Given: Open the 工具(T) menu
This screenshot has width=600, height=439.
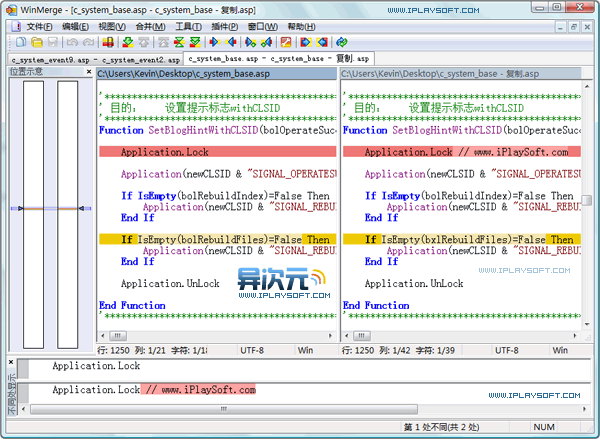Looking at the screenshot, I should (188, 27).
